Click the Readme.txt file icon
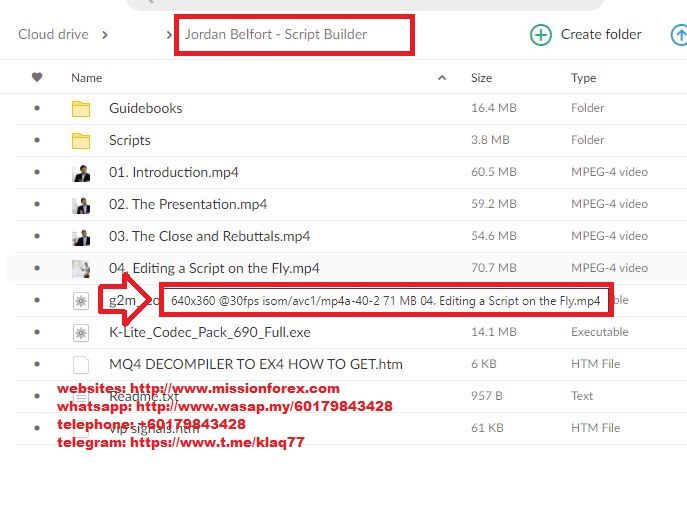This screenshot has width=687, height=514. tap(81, 397)
